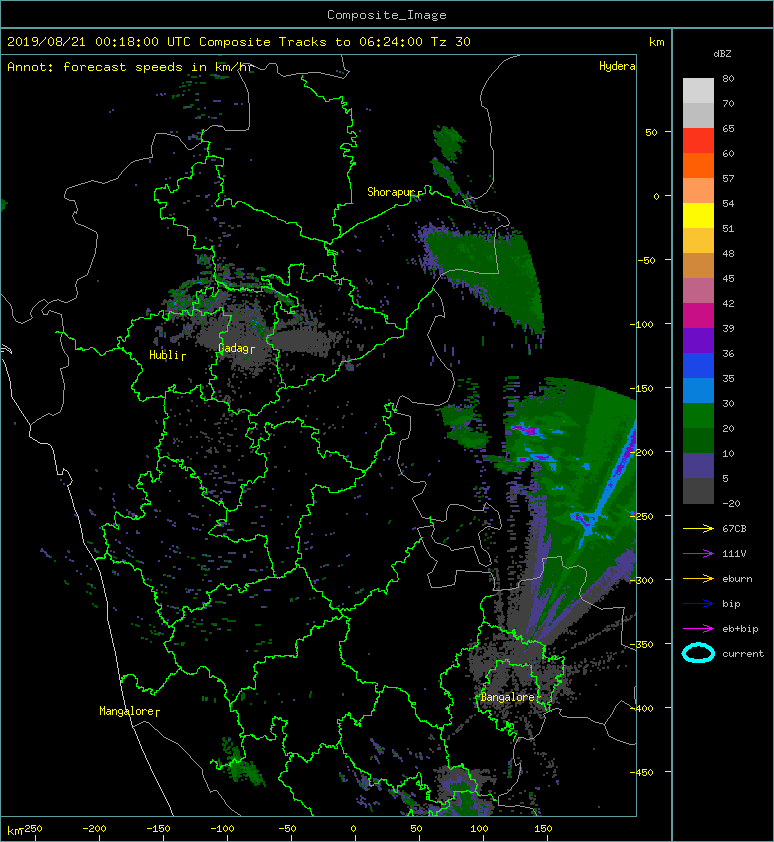The image size is (774, 842).
Task: Click the '67CB' legend label
Action: (734, 529)
